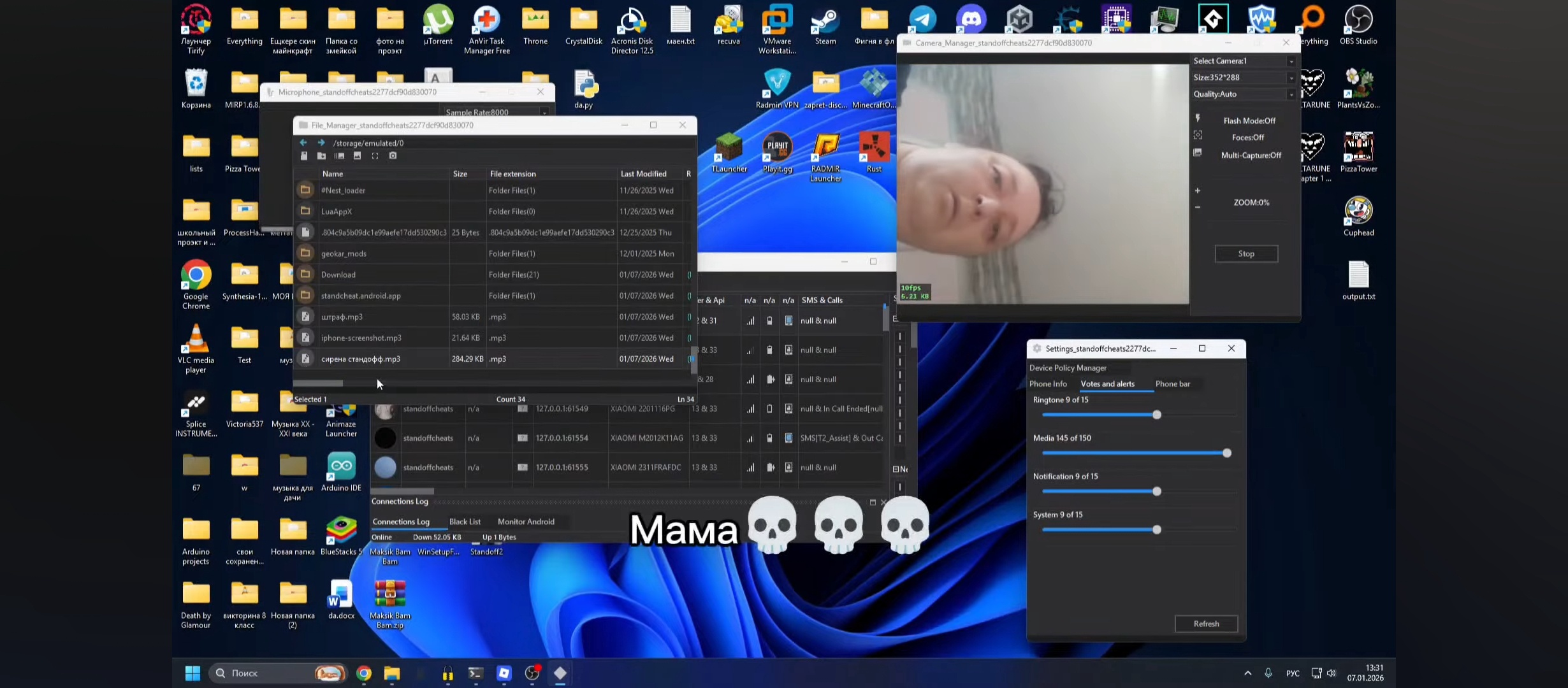This screenshot has width=1568, height=688.
Task: Click the Media 145 of 150 slider handle
Action: coord(1226,453)
